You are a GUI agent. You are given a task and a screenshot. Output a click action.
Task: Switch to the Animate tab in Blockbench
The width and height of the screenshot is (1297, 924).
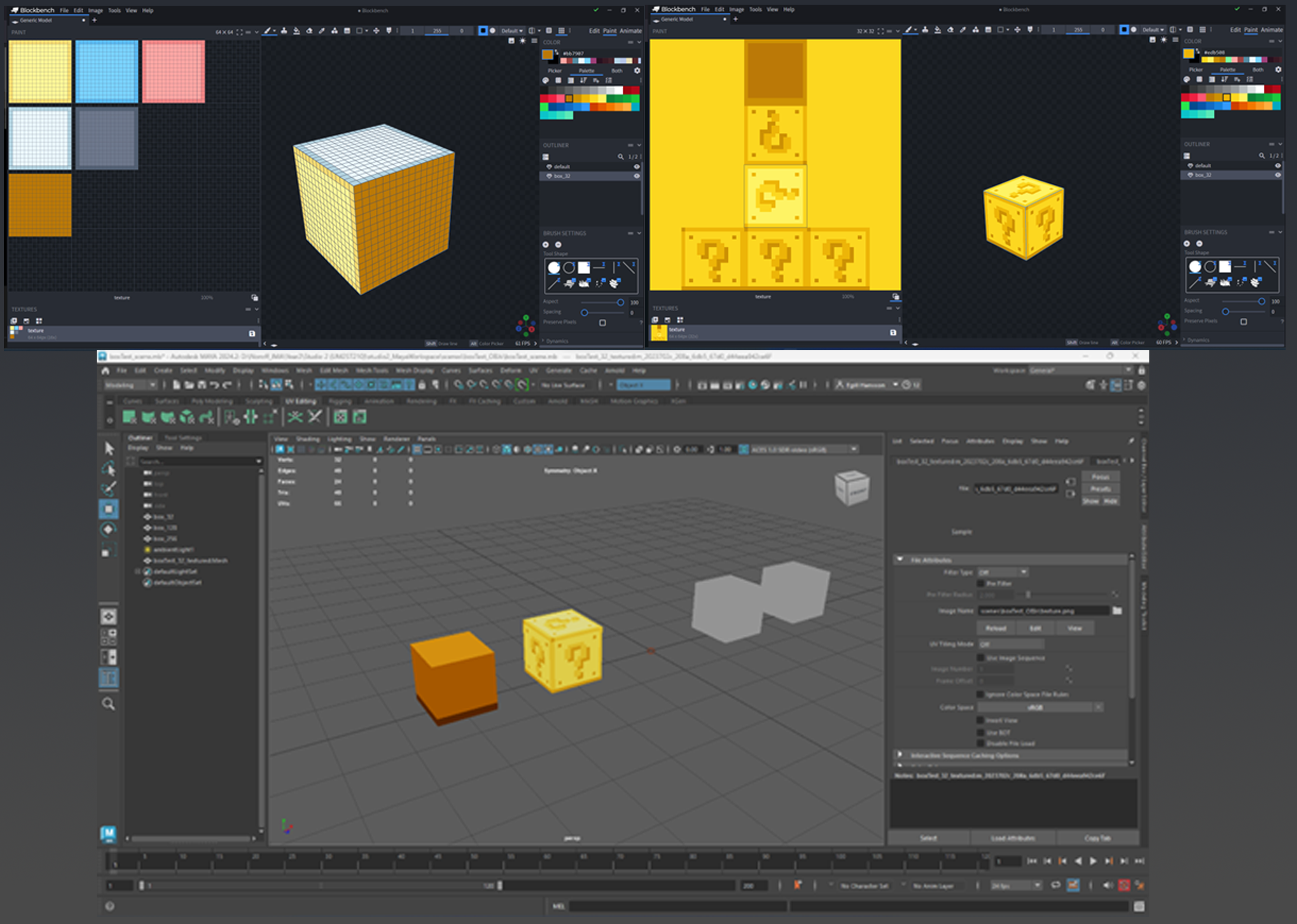point(631,31)
